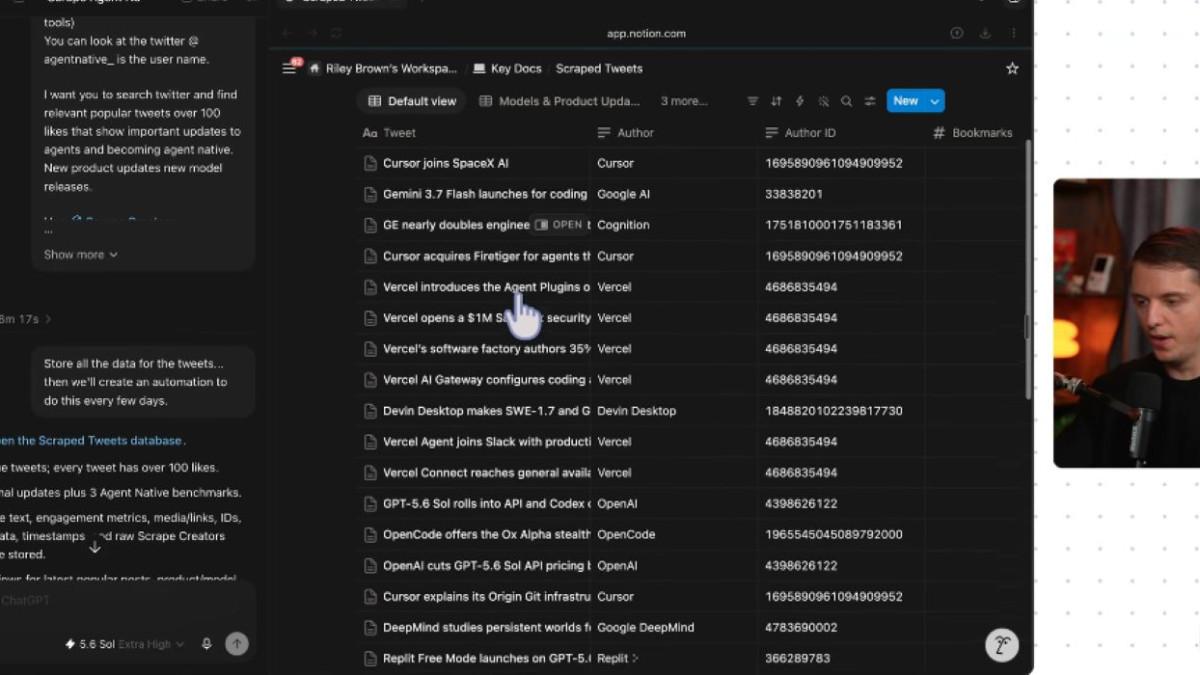The height and width of the screenshot is (675, 1200).
Task: Click the scroll-to-bottom arrow in chat
Action: [x=95, y=546]
